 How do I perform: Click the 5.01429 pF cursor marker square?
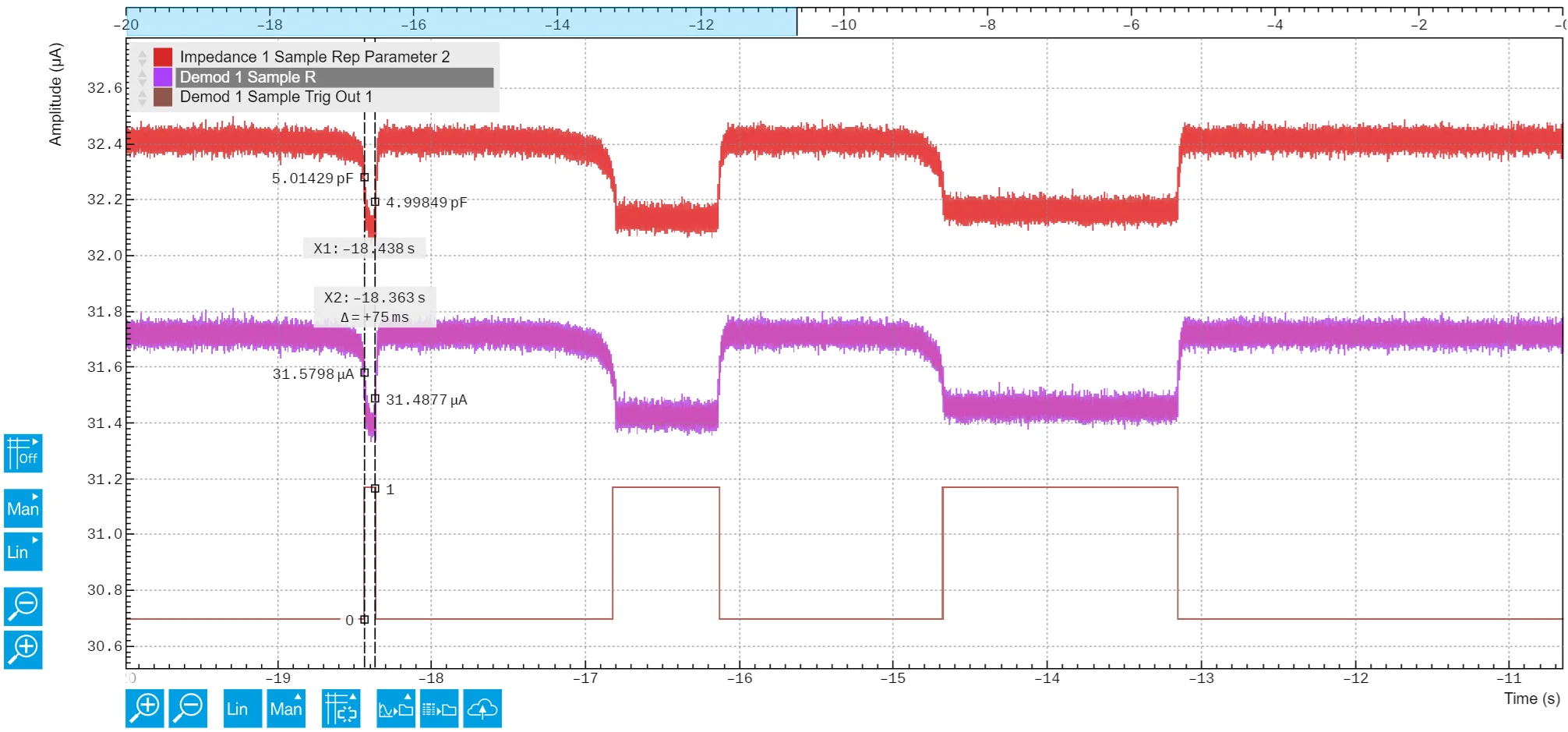pyautogui.click(x=364, y=177)
